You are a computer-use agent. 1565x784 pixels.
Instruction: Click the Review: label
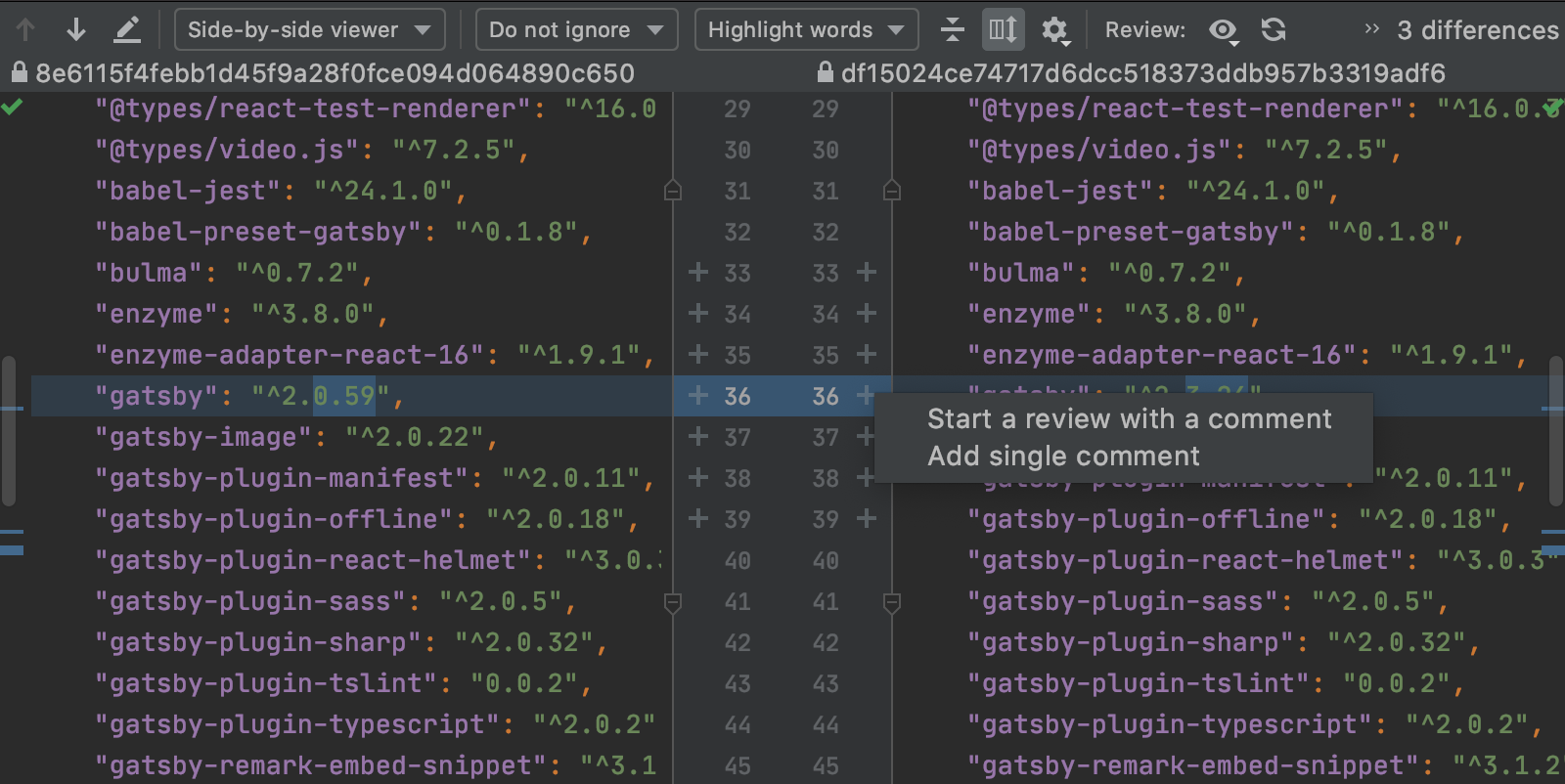[1145, 30]
